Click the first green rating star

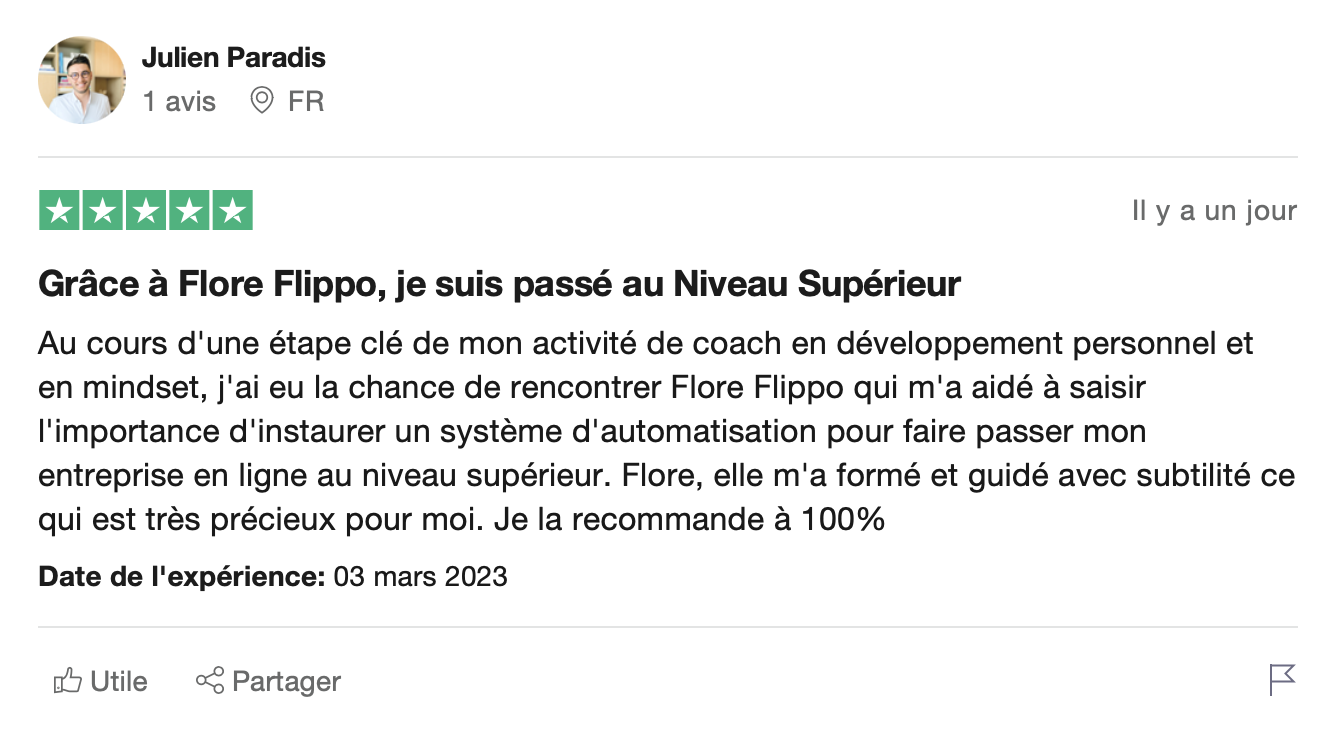[x=59, y=210]
